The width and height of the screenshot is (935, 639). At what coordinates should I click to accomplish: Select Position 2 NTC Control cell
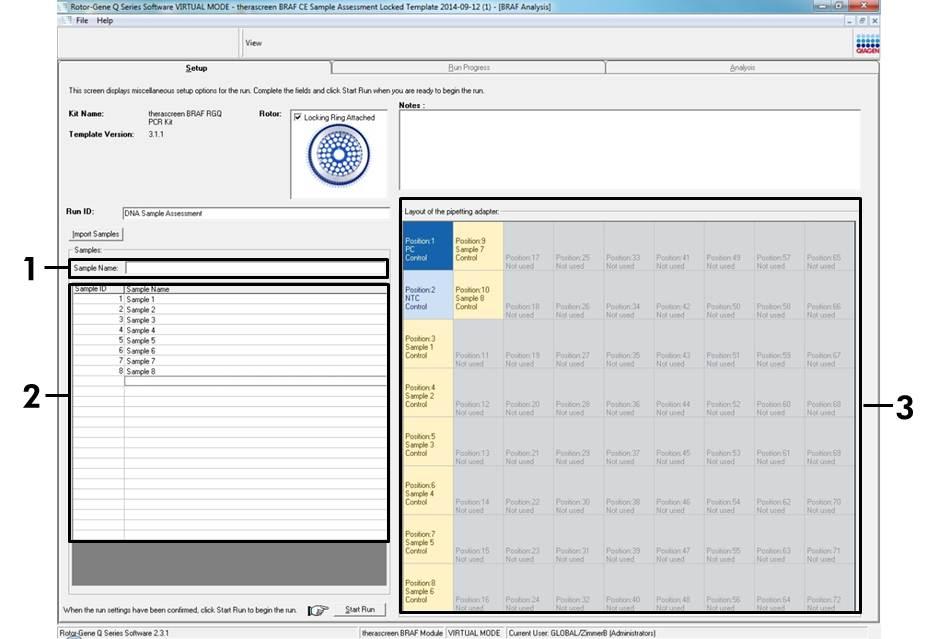(x=428, y=295)
